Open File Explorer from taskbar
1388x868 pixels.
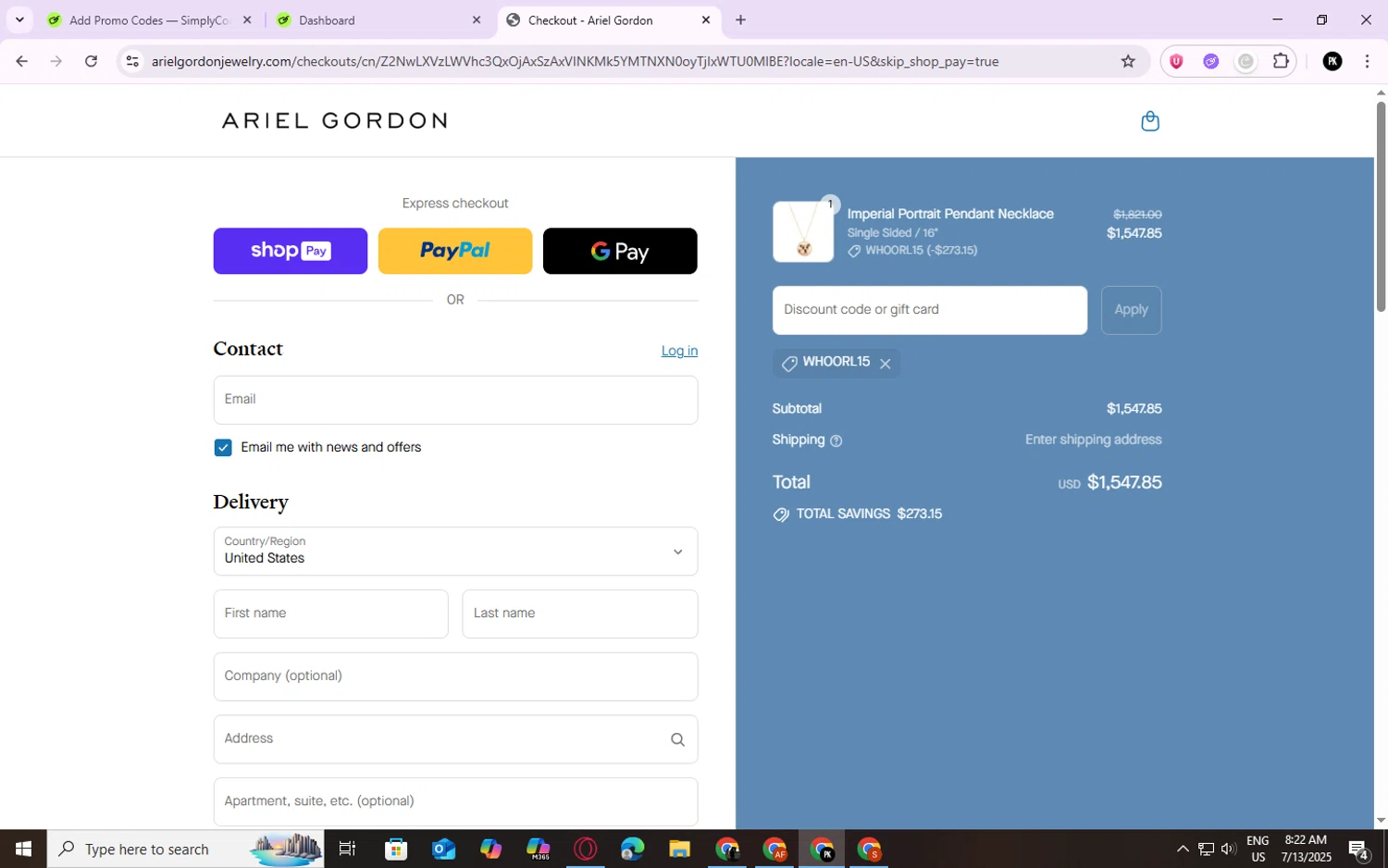tap(679, 849)
